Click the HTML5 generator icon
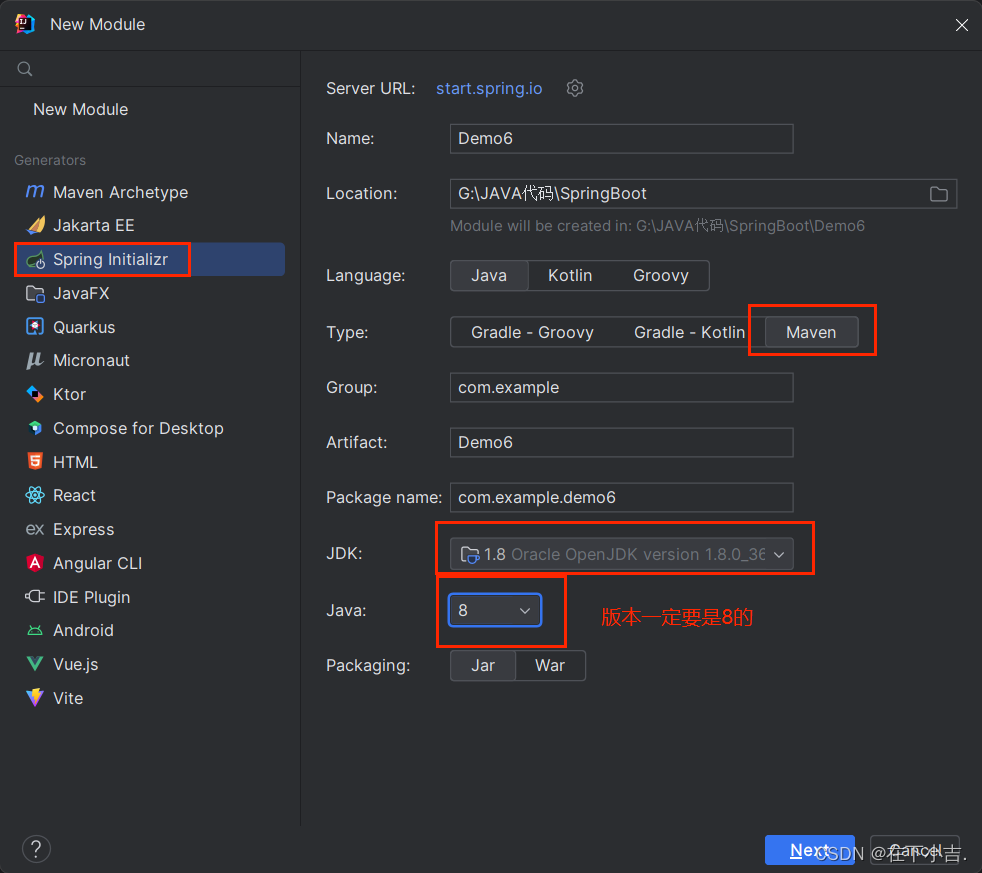Viewport: 982px width, 873px height. (35, 462)
